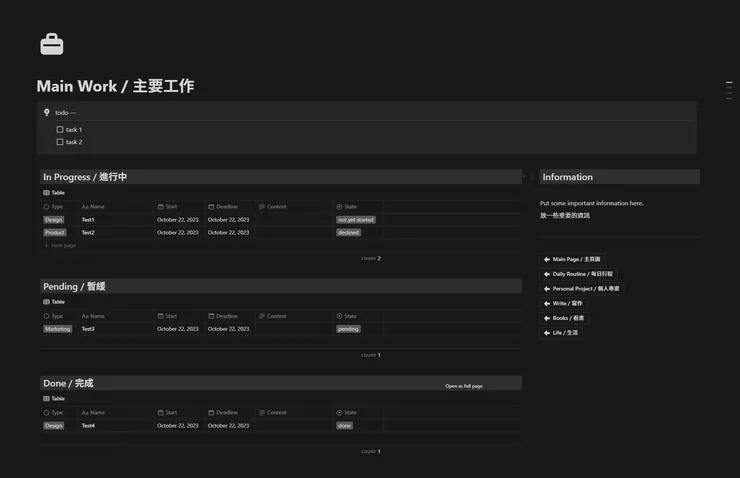Open the Test2 page
Viewport: 740px width, 478px height.
88,232
